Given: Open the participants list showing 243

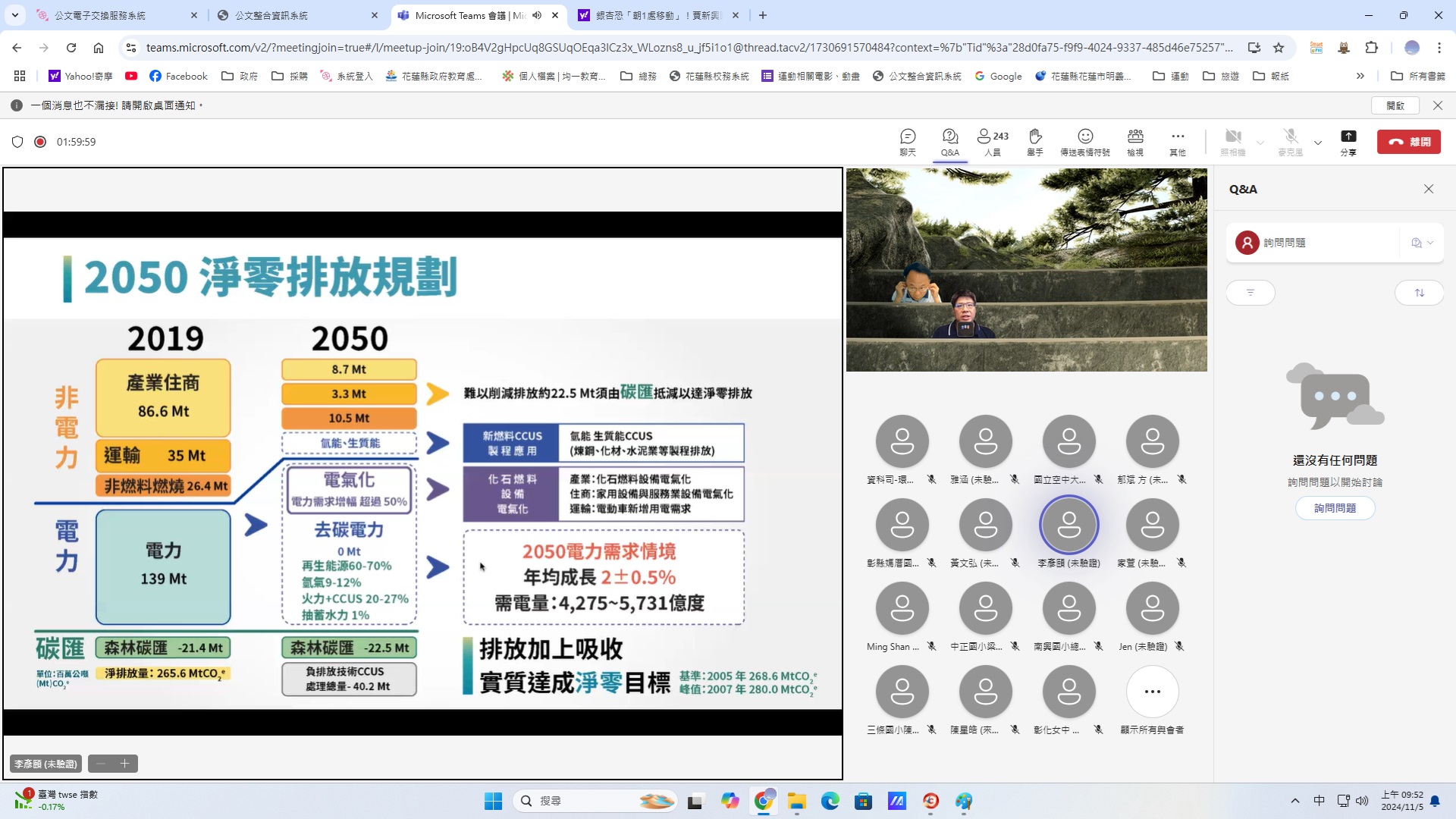Looking at the screenshot, I should pyautogui.click(x=992, y=141).
